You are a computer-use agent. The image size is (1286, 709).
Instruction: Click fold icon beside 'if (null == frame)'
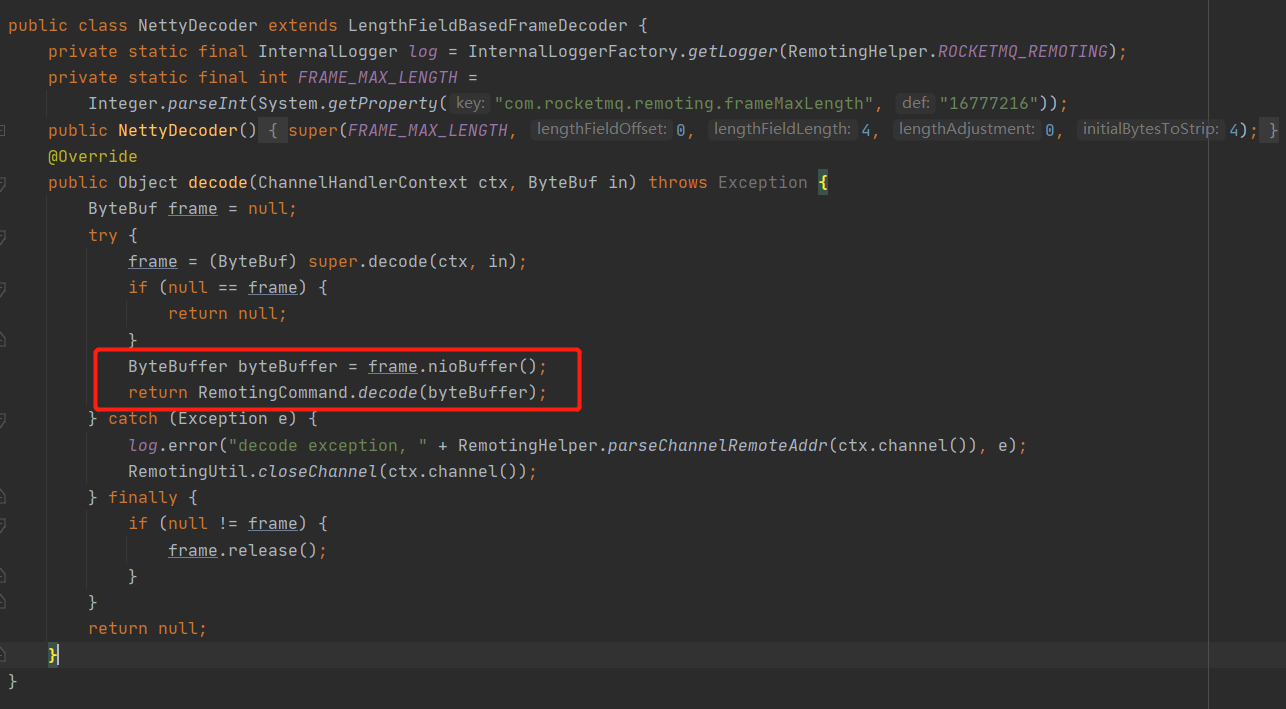[x=3, y=289]
